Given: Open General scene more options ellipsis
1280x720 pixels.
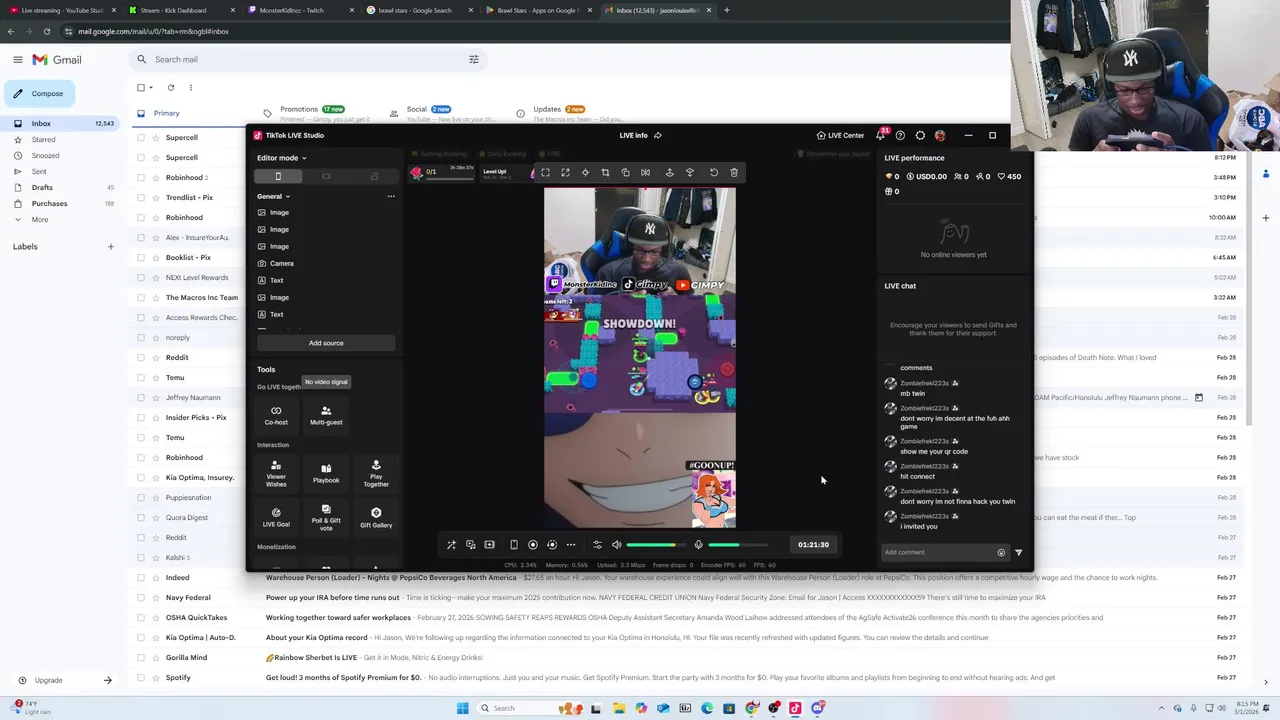Looking at the screenshot, I should click(x=391, y=196).
